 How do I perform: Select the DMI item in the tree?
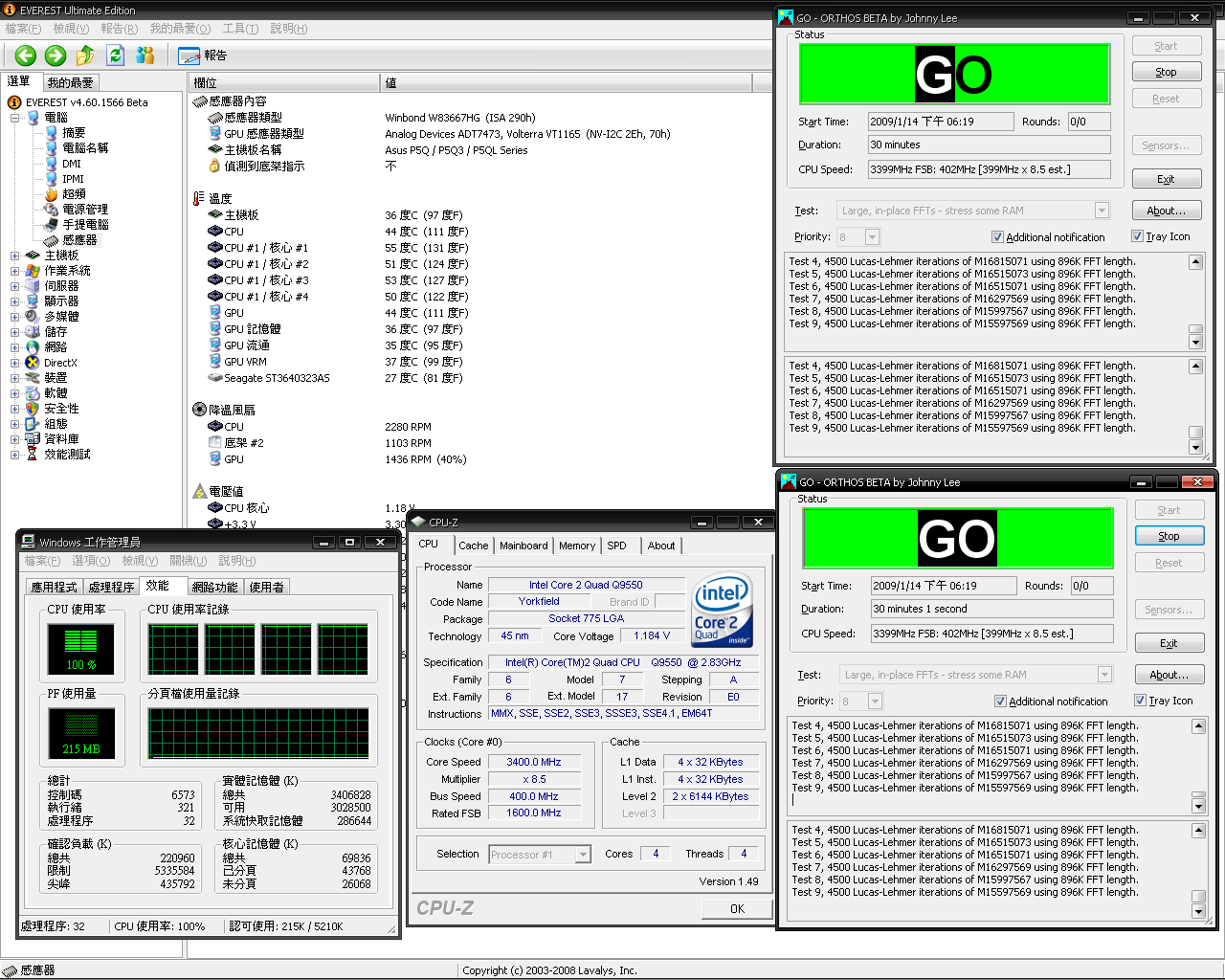72,164
